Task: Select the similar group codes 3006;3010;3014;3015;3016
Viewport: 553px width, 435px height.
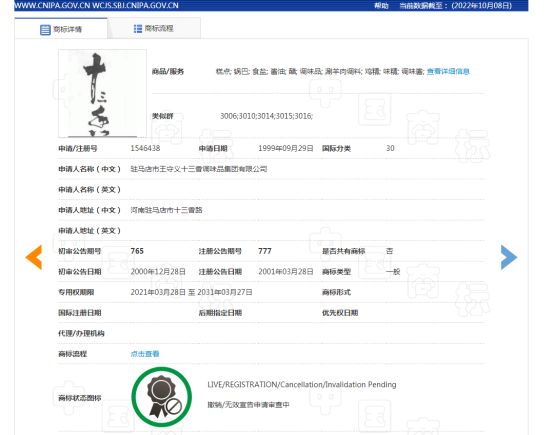Action: [267, 116]
